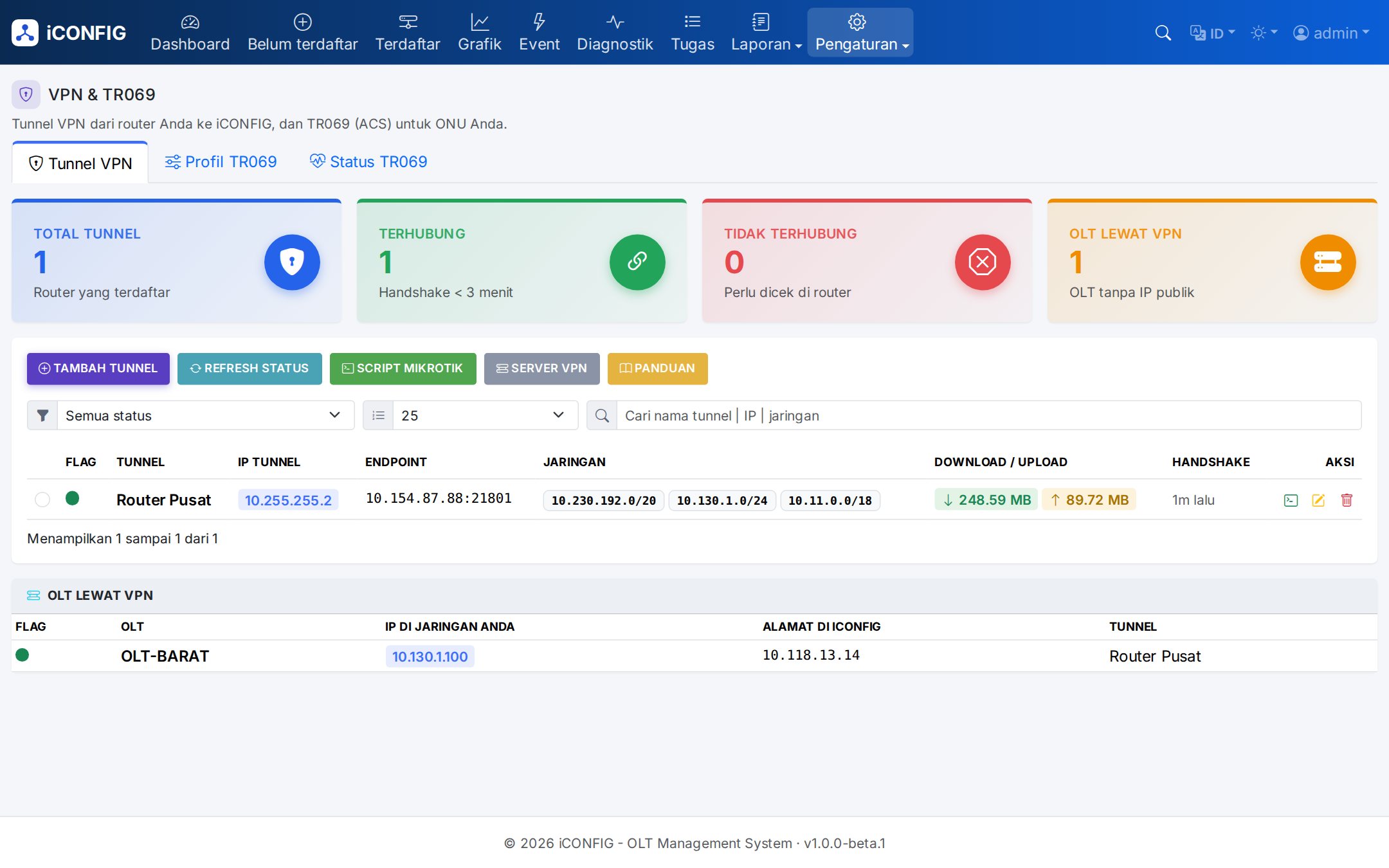Open the theme brightness dropdown
1389x868 pixels.
(1264, 33)
